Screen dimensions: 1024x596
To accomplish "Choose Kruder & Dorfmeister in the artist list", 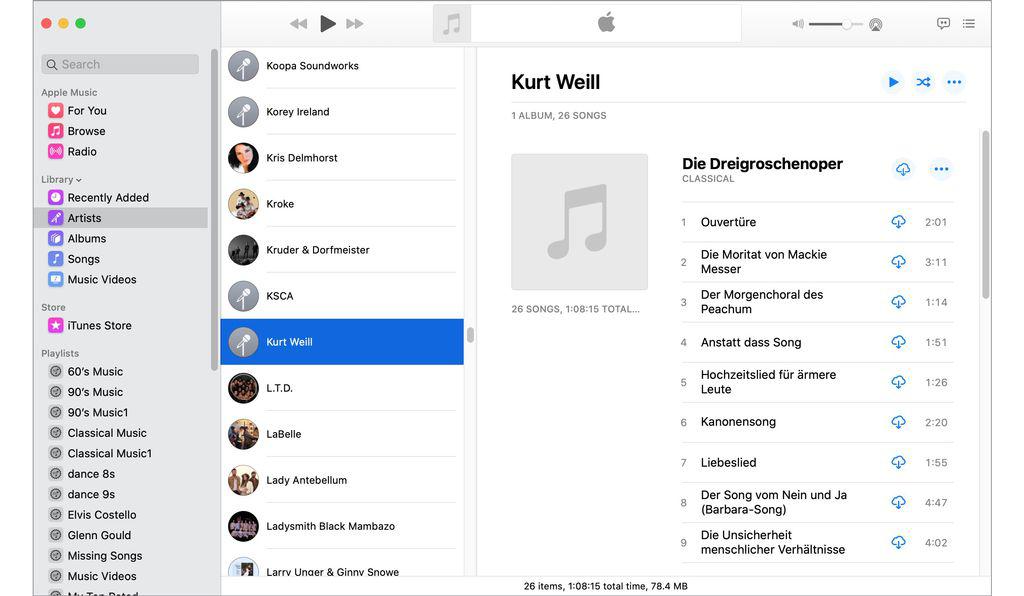I will pyautogui.click(x=342, y=250).
